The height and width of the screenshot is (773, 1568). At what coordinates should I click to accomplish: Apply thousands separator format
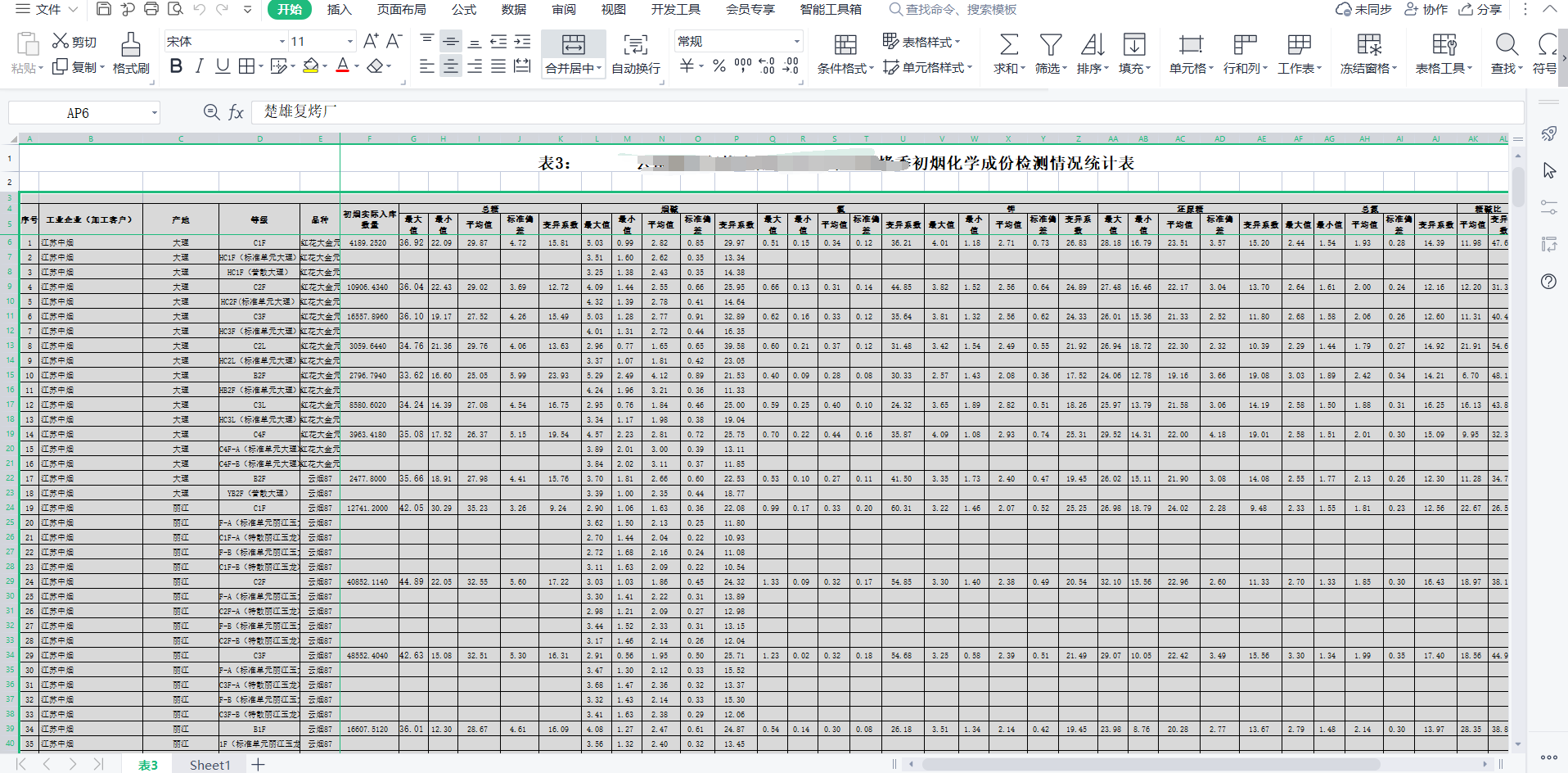pyautogui.click(x=743, y=66)
